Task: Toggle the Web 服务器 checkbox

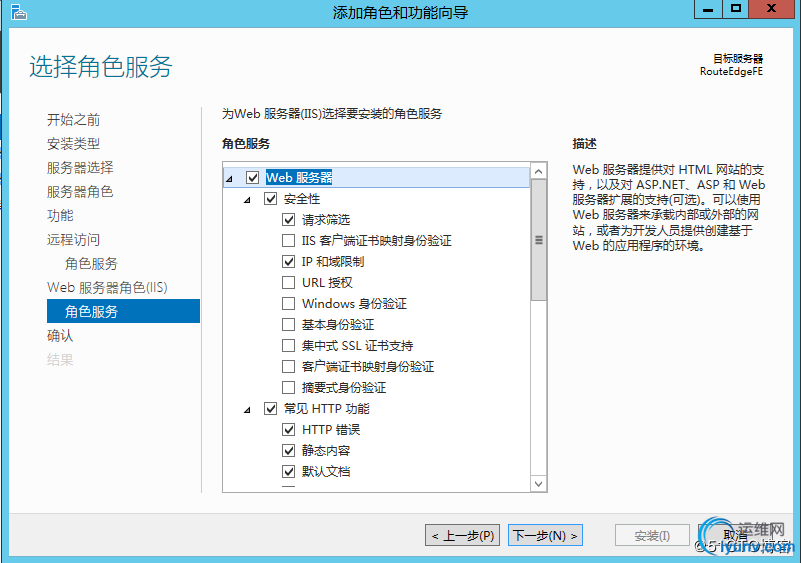Action: click(252, 178)
